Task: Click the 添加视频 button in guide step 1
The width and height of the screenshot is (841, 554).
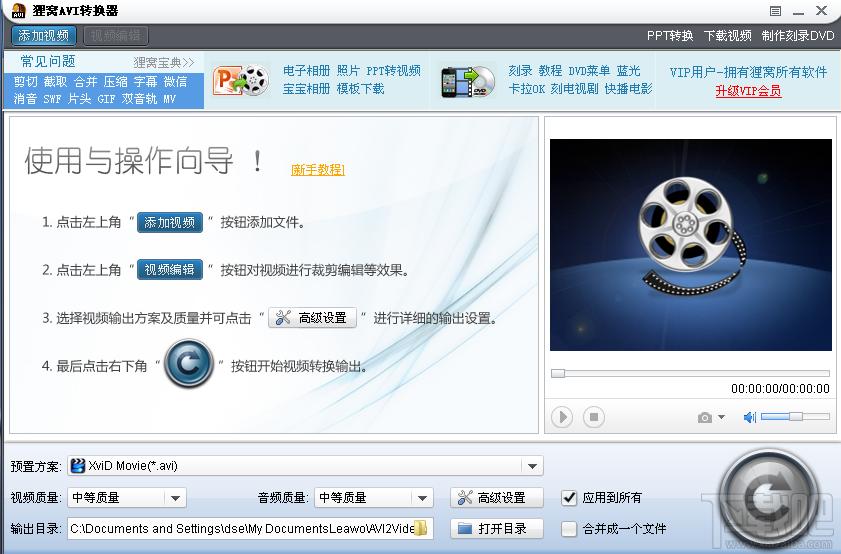Action: [x=169, y=222]
